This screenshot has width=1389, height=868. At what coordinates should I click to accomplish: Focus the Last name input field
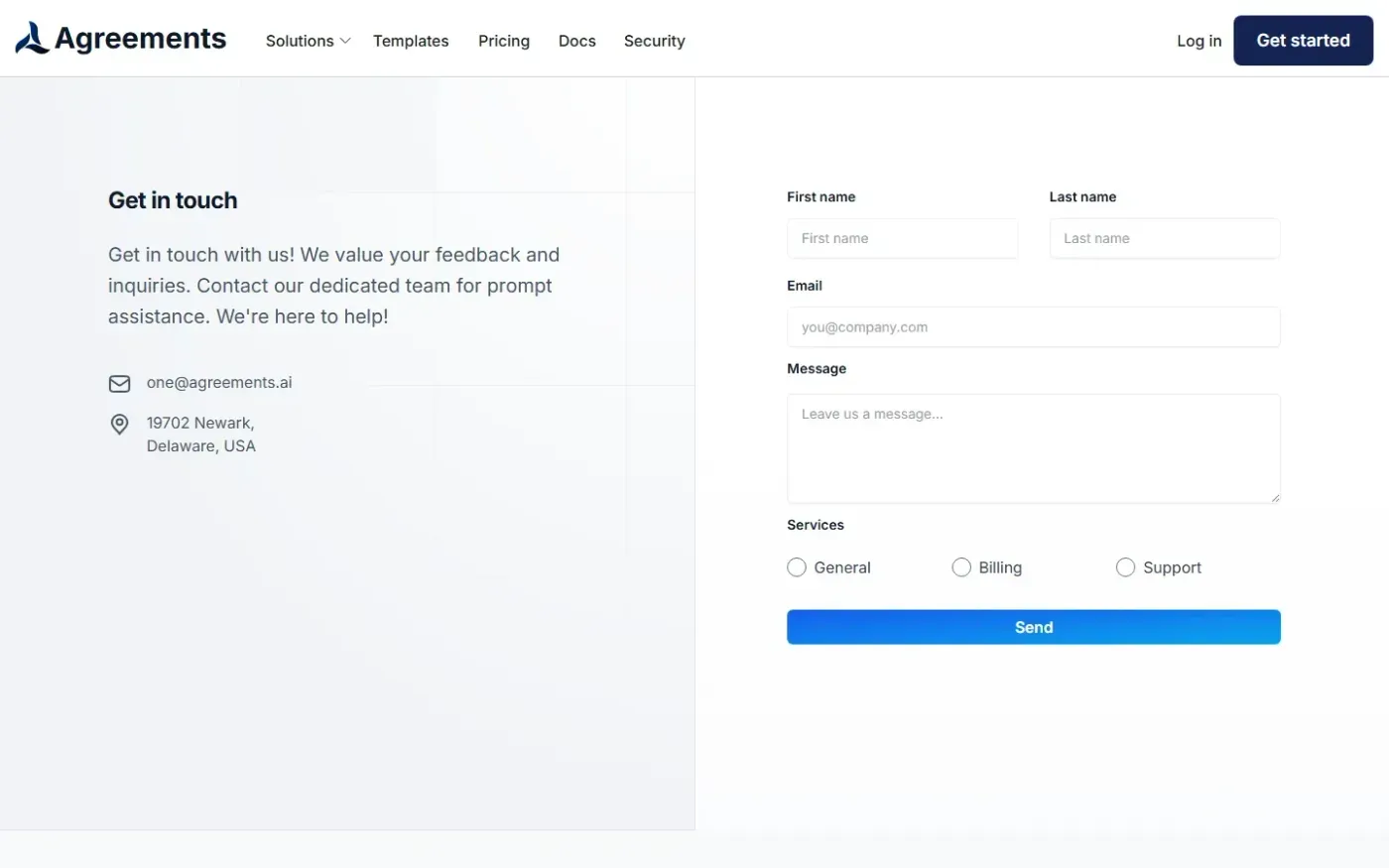pyautogui.click(x=1165, y=238)
